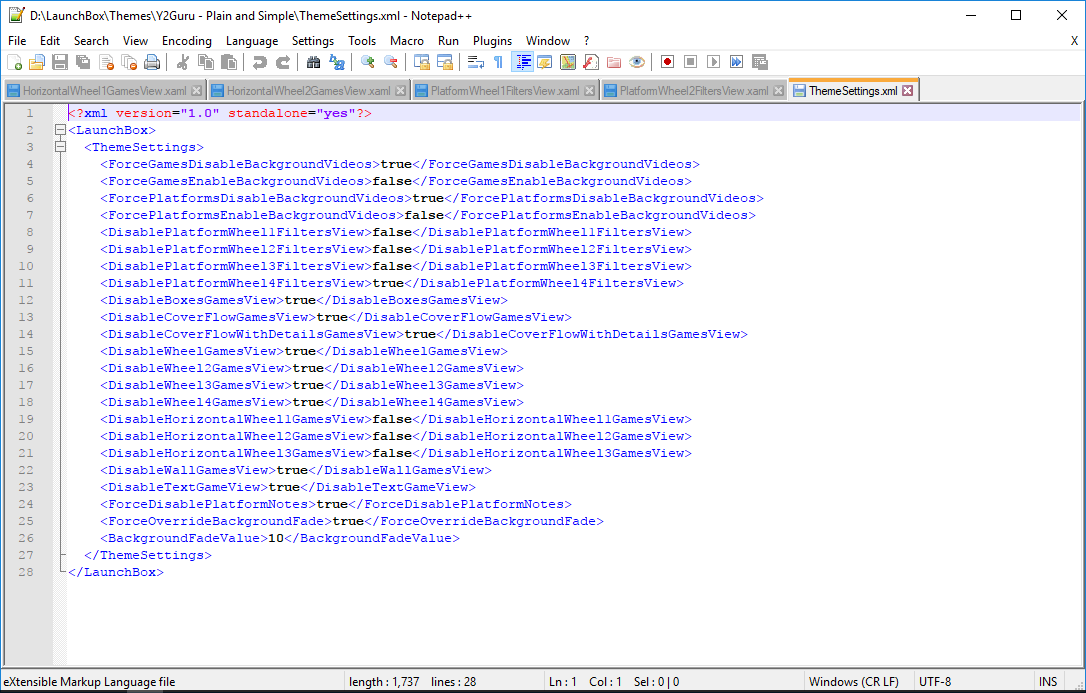
Task: Close the HorizontalWheel1GamesView.xaml tab
Action: click(197, 91)
